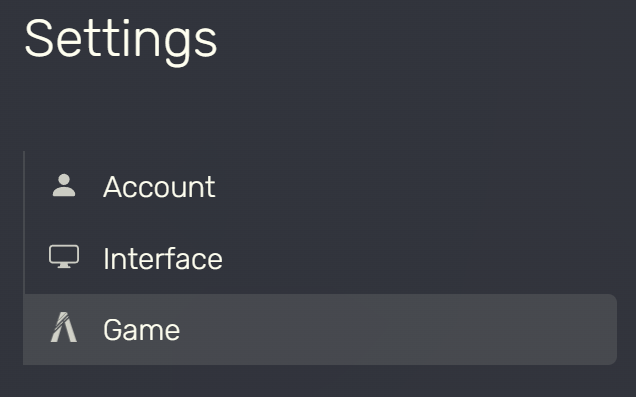Select the highlighted Game row's empty area
Screen dimensions: 636x397
(x=398, y=329)
